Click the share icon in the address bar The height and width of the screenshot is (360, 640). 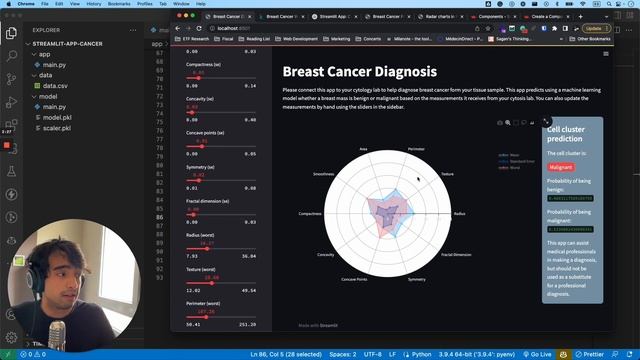[477, 29]
